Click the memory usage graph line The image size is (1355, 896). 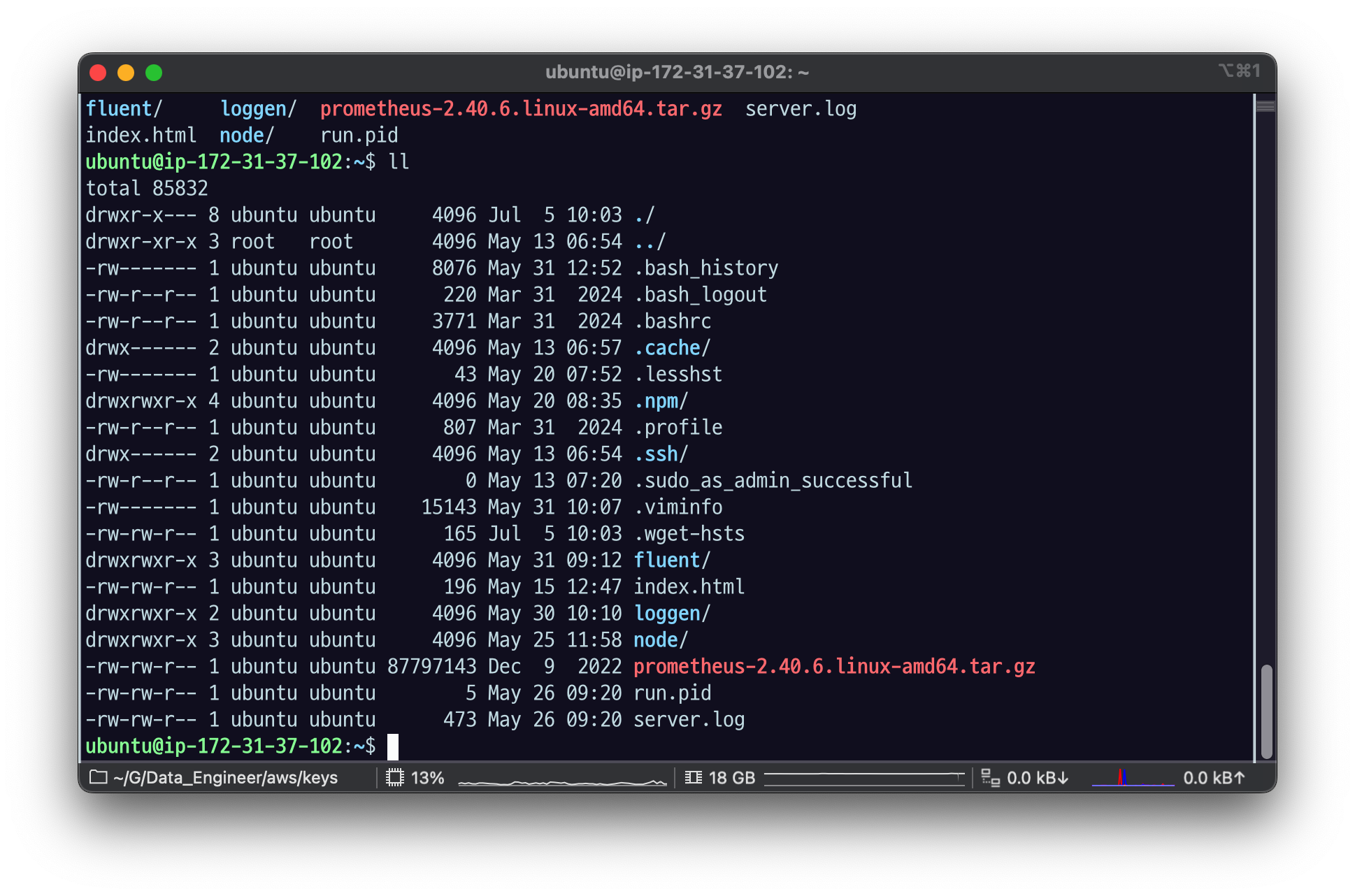pos(864,776)
